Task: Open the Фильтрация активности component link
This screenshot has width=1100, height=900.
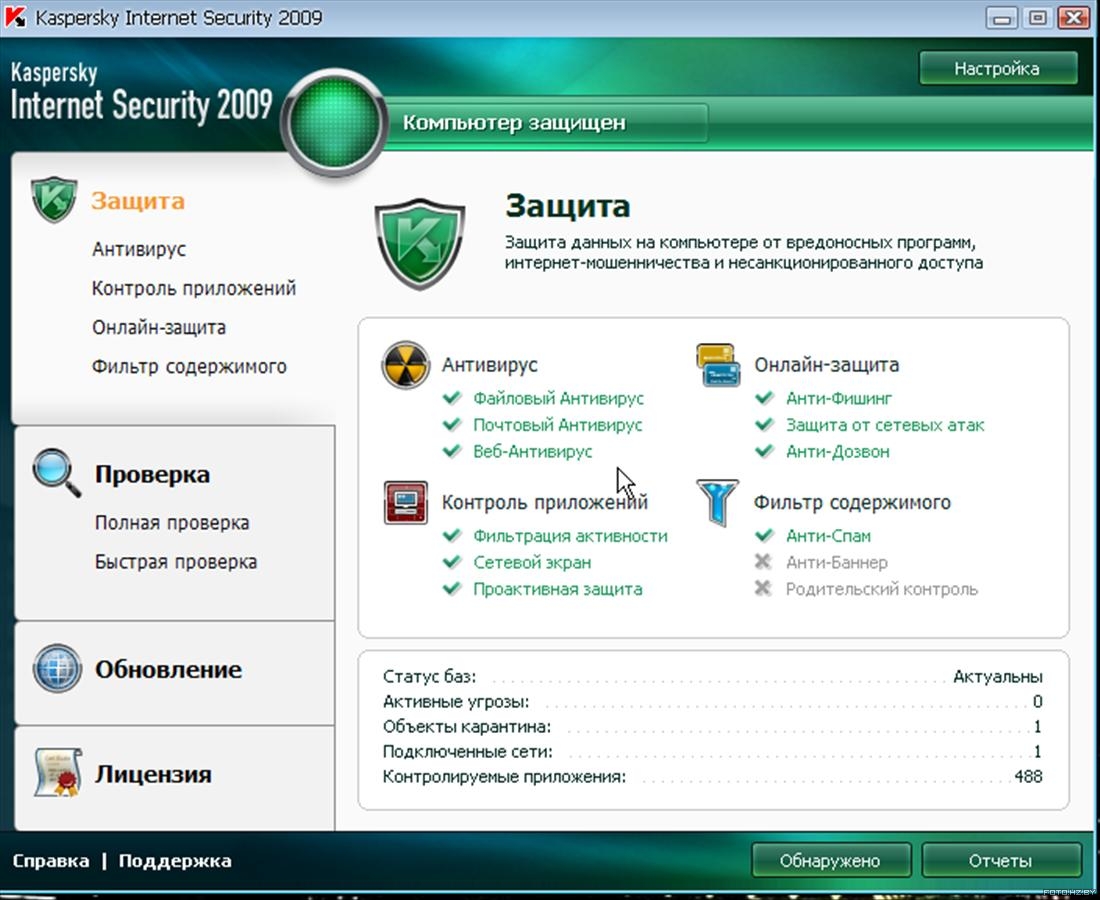Action: (x=570, y=536)
